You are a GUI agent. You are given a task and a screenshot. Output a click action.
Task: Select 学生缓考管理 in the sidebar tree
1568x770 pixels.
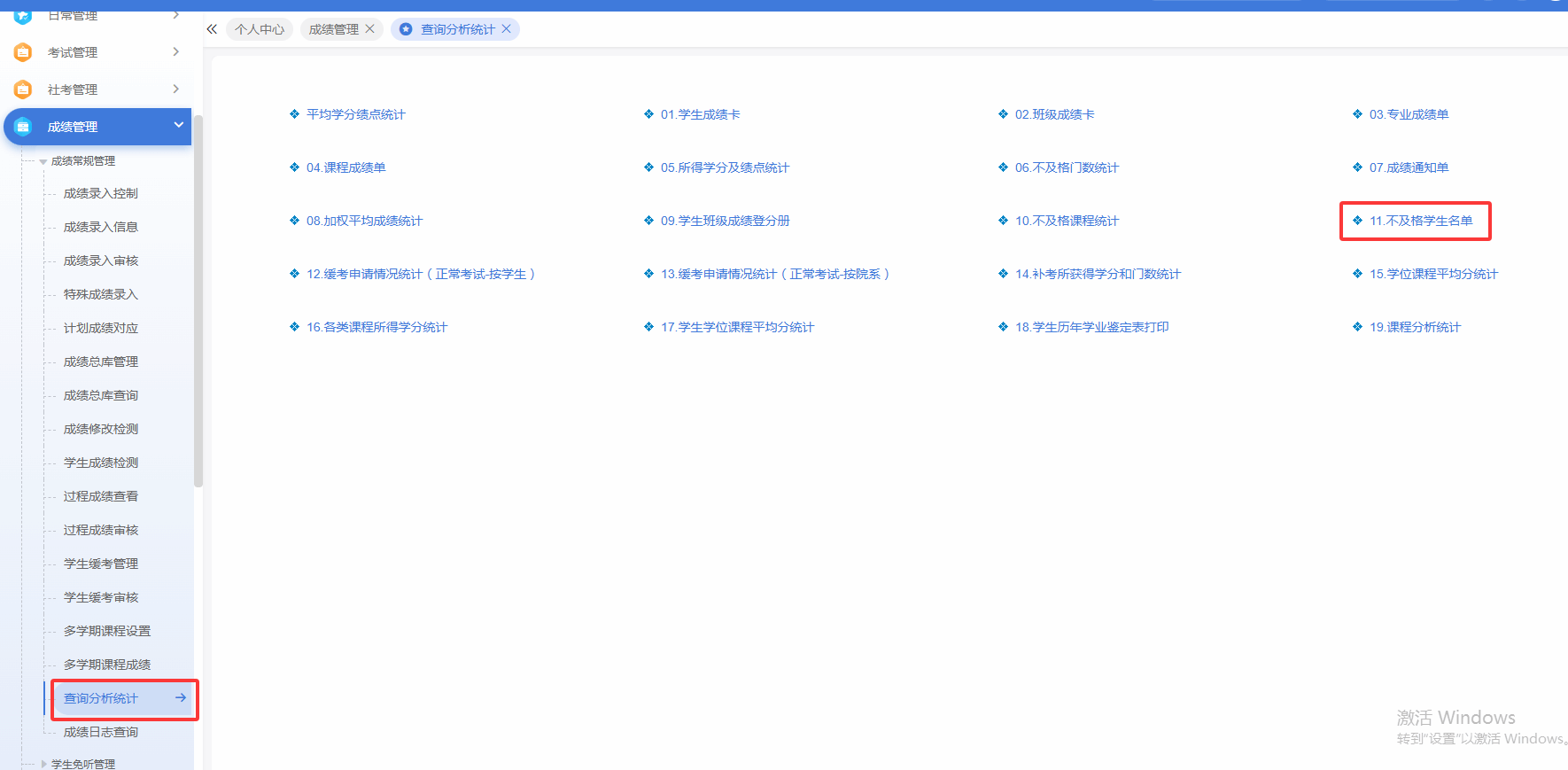[x=101, y=564]
